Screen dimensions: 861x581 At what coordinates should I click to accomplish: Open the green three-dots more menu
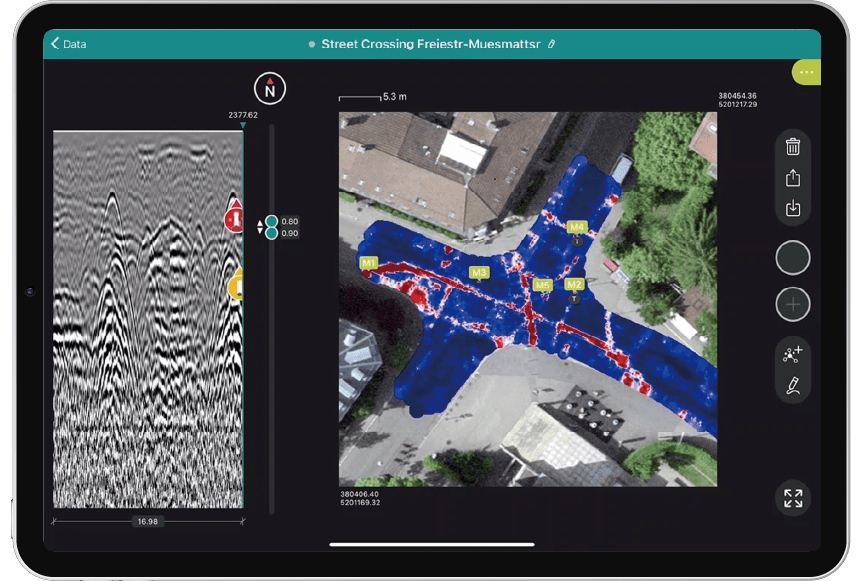(x=806, y=72)
